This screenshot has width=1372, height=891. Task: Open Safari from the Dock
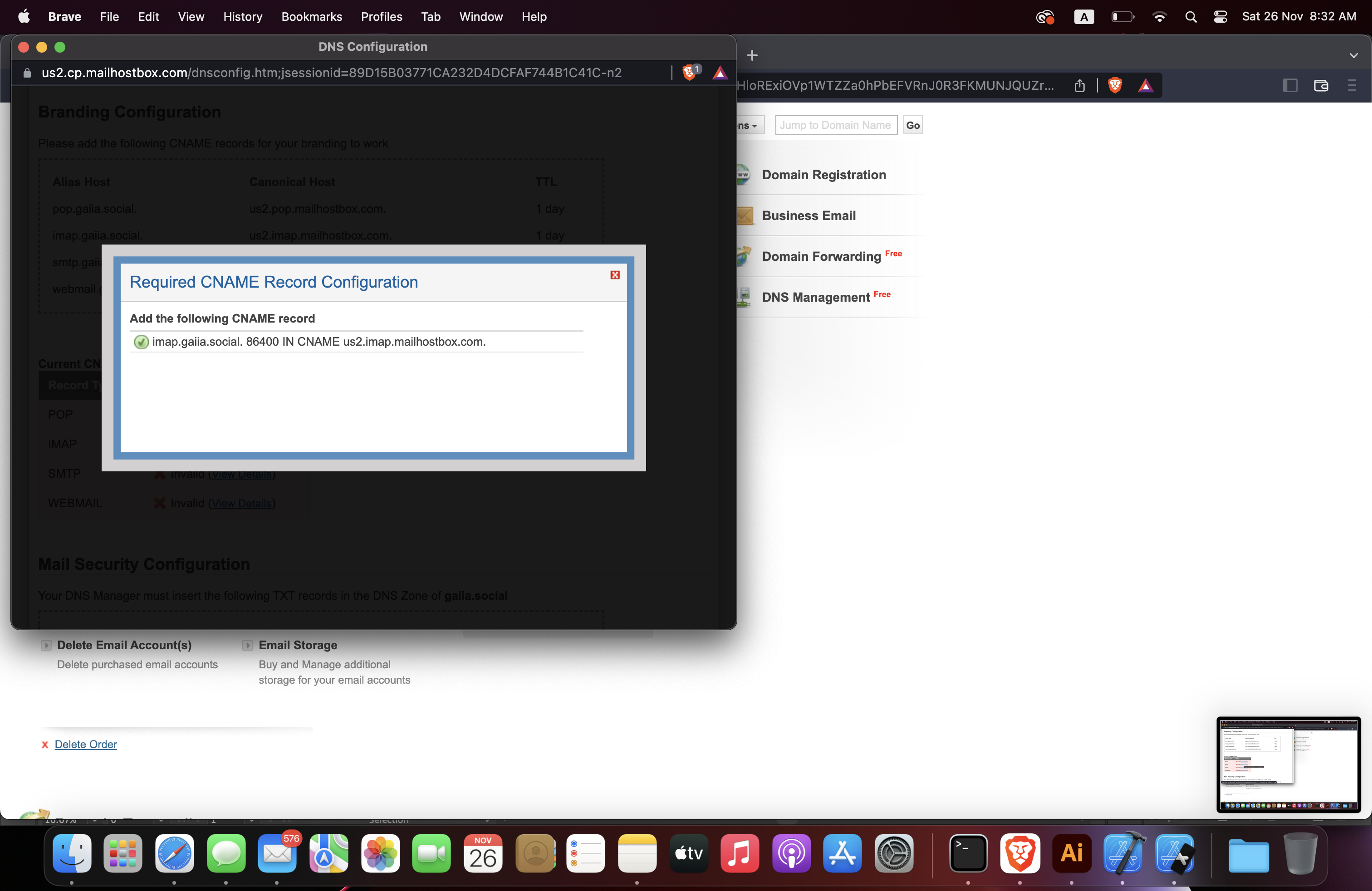pos(174,853)
